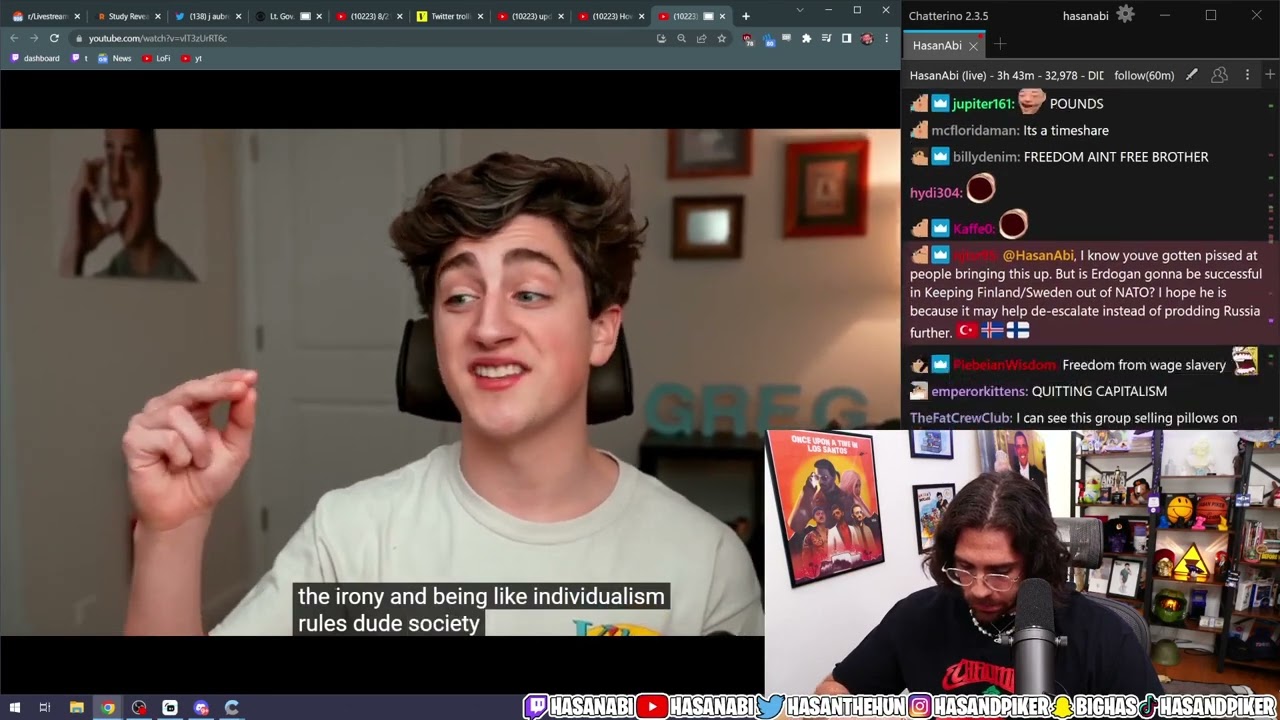Viewport: 1280px width, 720px height.
Task: Add a new Chatterino tab
Action: click(x=999, y=45)
